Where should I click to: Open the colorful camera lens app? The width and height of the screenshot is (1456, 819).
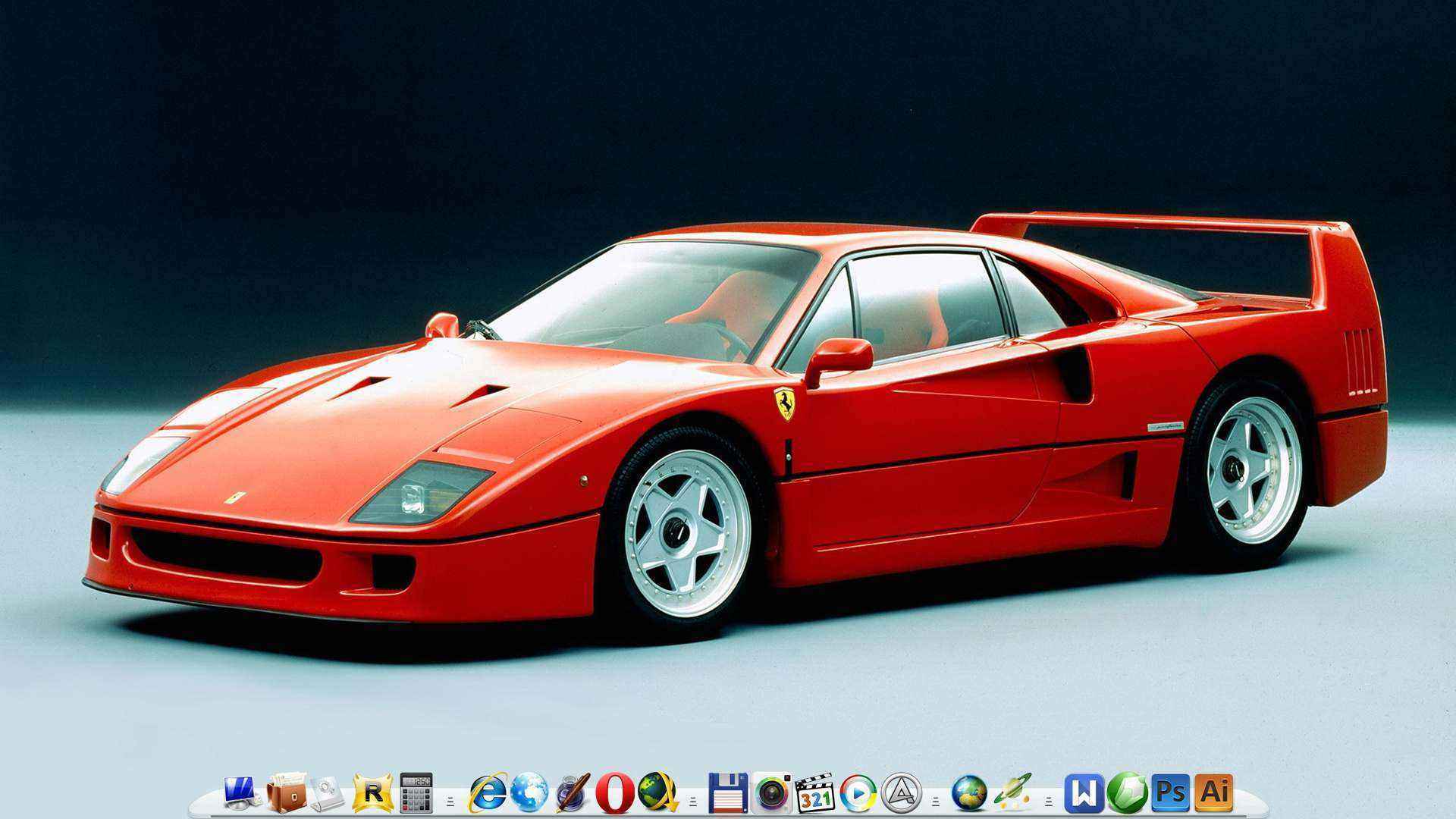tap(772, 793)
